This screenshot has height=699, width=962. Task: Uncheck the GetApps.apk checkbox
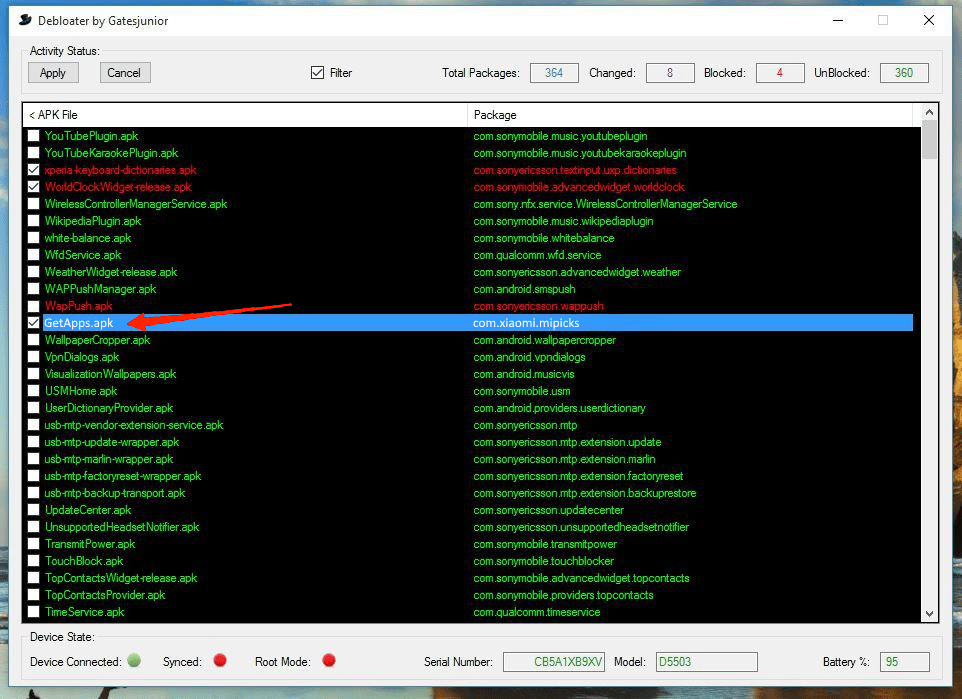pos(34,323)
